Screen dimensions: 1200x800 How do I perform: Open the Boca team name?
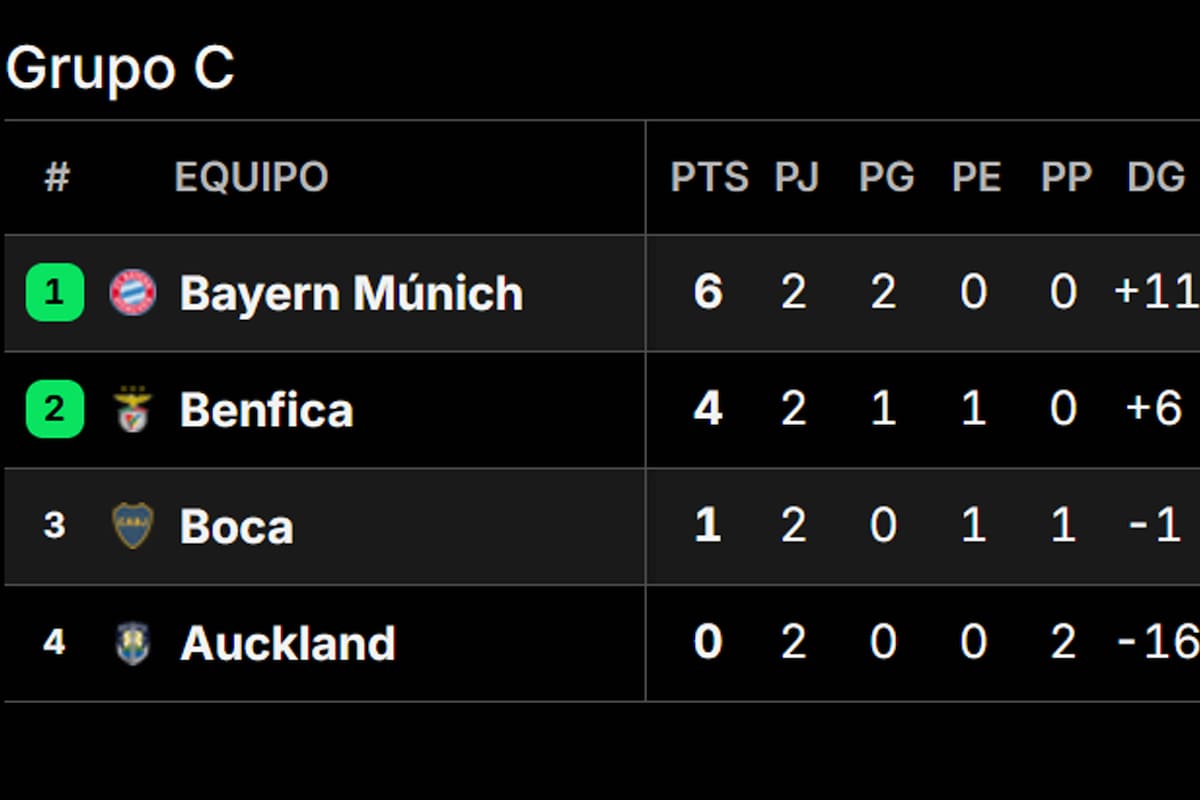[237, 527]
